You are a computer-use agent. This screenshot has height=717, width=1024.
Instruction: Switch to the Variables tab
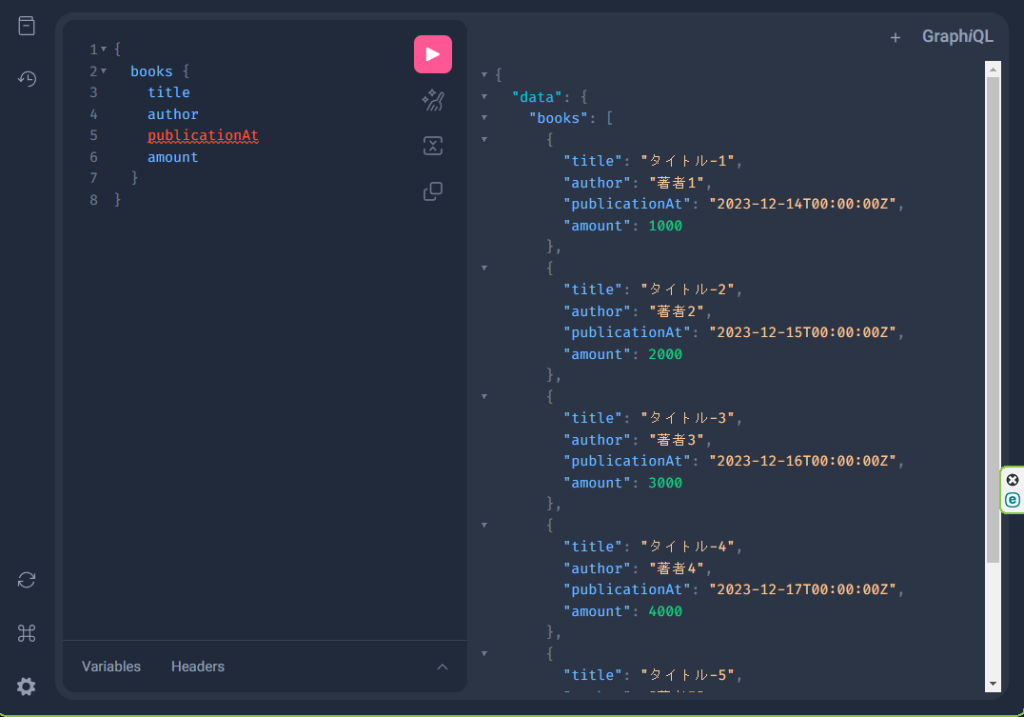tap(111, 666)
